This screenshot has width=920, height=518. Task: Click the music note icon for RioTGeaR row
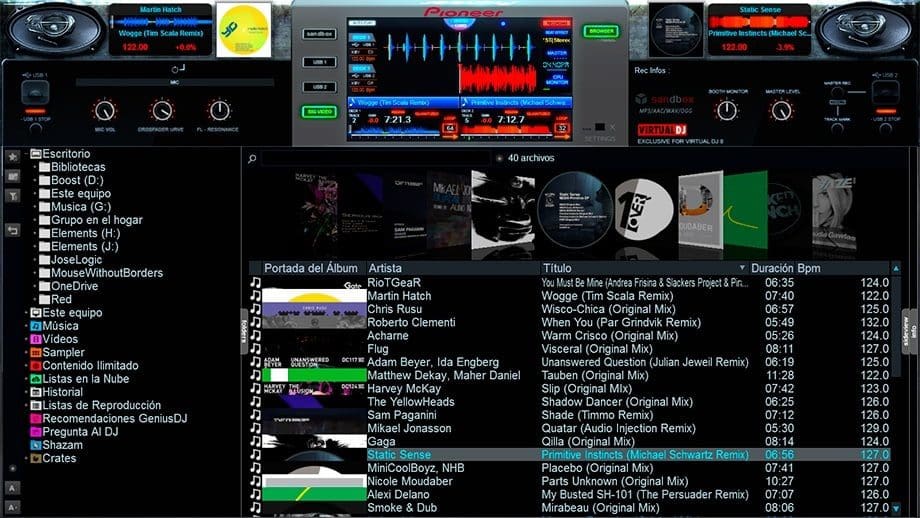(x=255, y=283)
